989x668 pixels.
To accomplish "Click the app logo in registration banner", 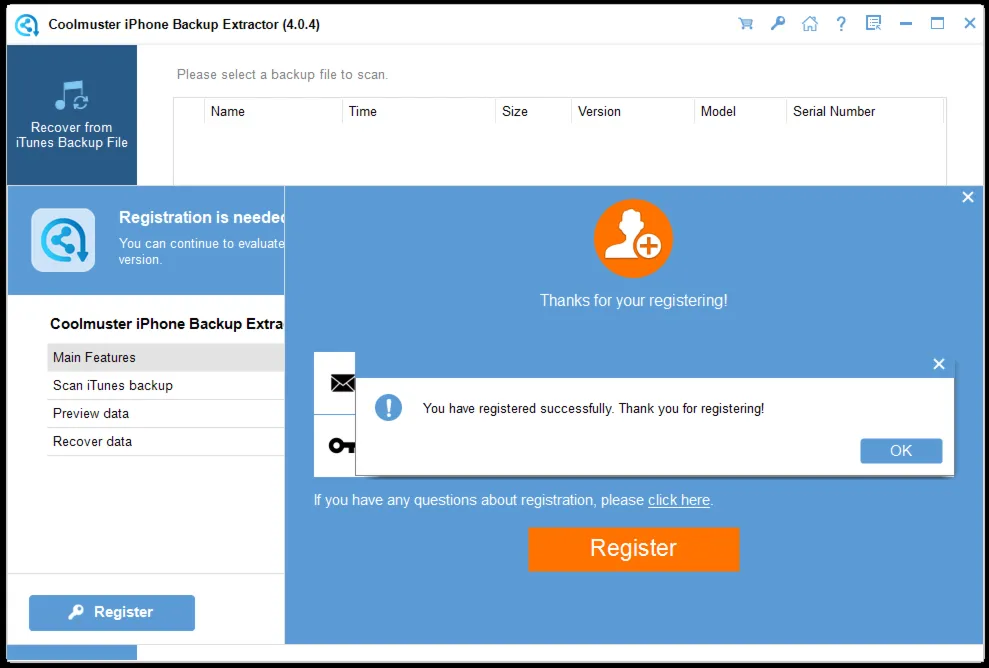I will click(x=63, y=240).
